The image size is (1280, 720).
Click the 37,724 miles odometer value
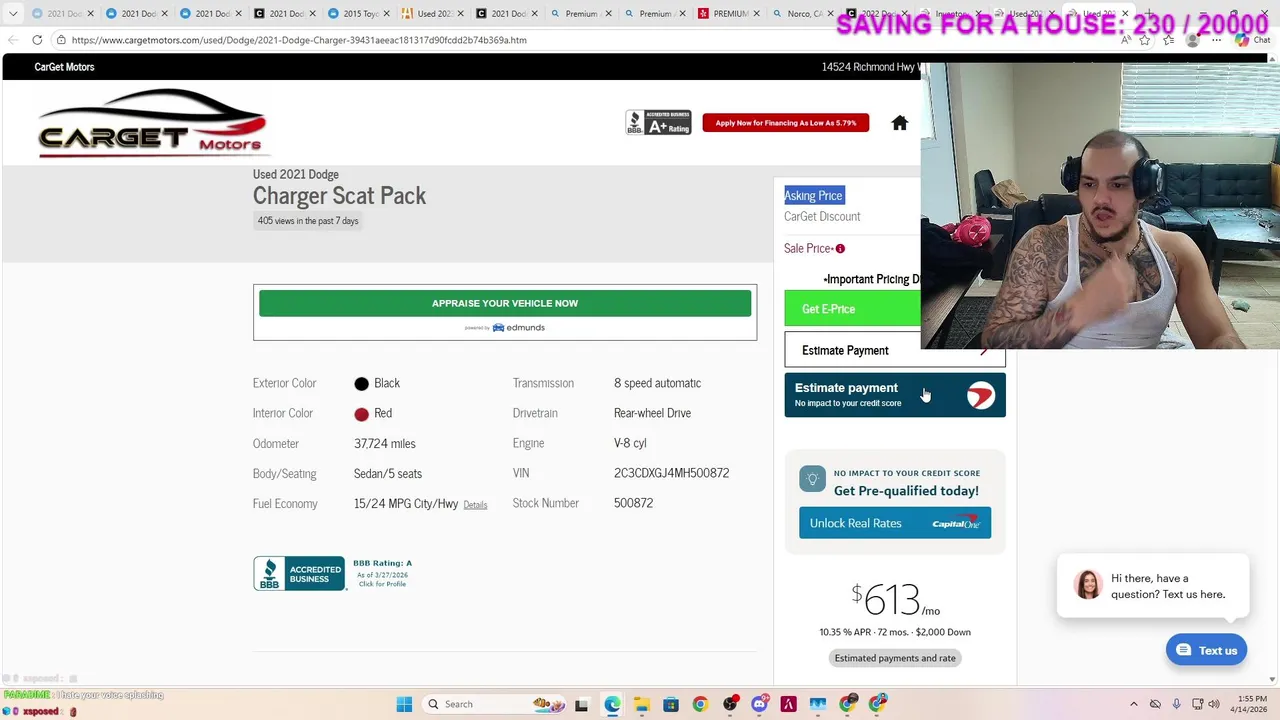click(x=384, y=444)
